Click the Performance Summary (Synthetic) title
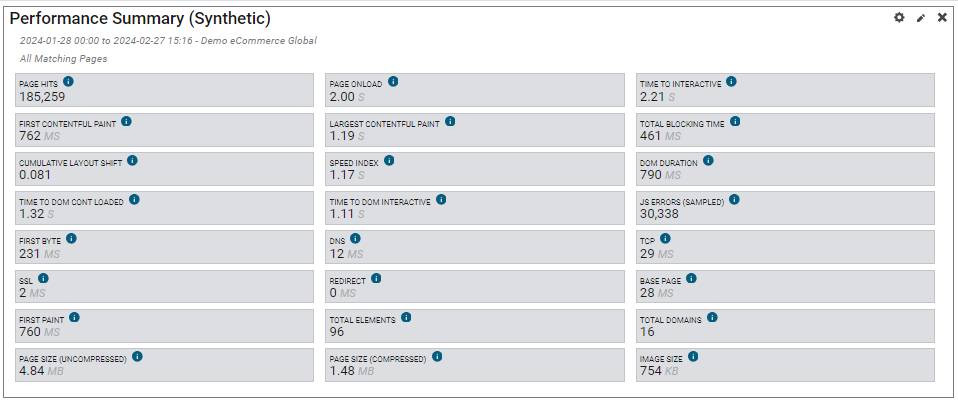 (140, 19)
